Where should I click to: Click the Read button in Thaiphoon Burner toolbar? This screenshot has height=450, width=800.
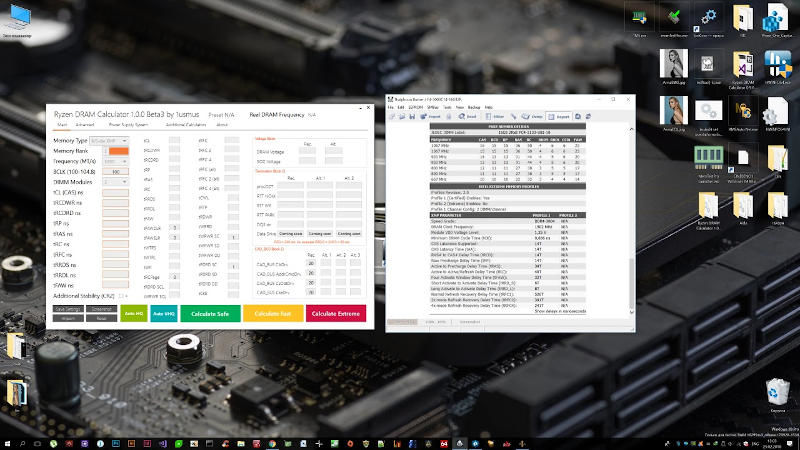point(467,117)
